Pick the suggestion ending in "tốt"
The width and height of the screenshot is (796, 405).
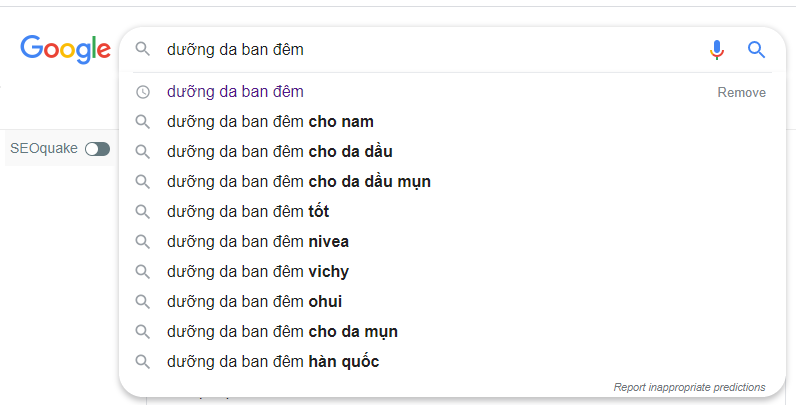tap(248, 212)
